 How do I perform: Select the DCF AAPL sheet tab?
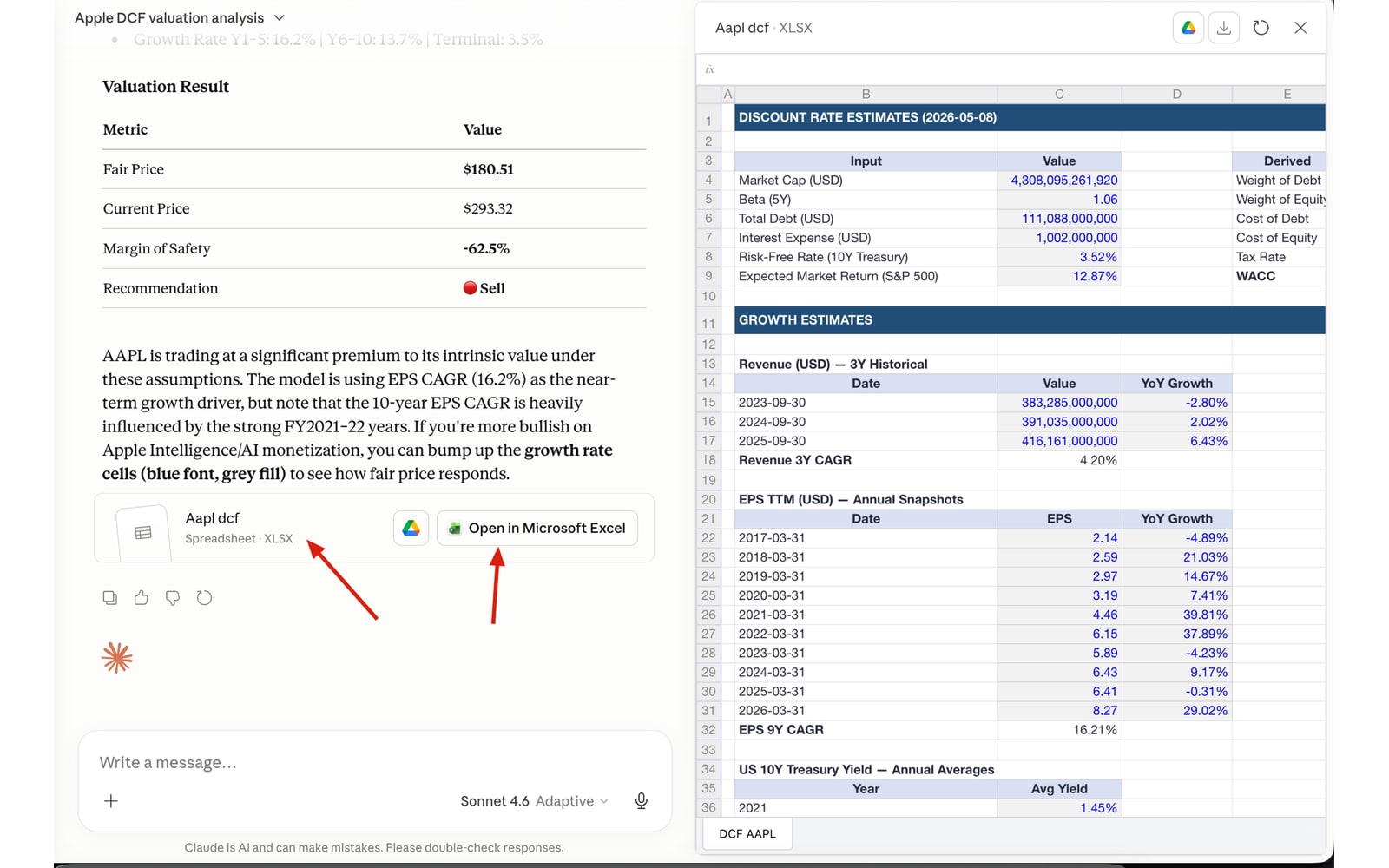[747, 834]
